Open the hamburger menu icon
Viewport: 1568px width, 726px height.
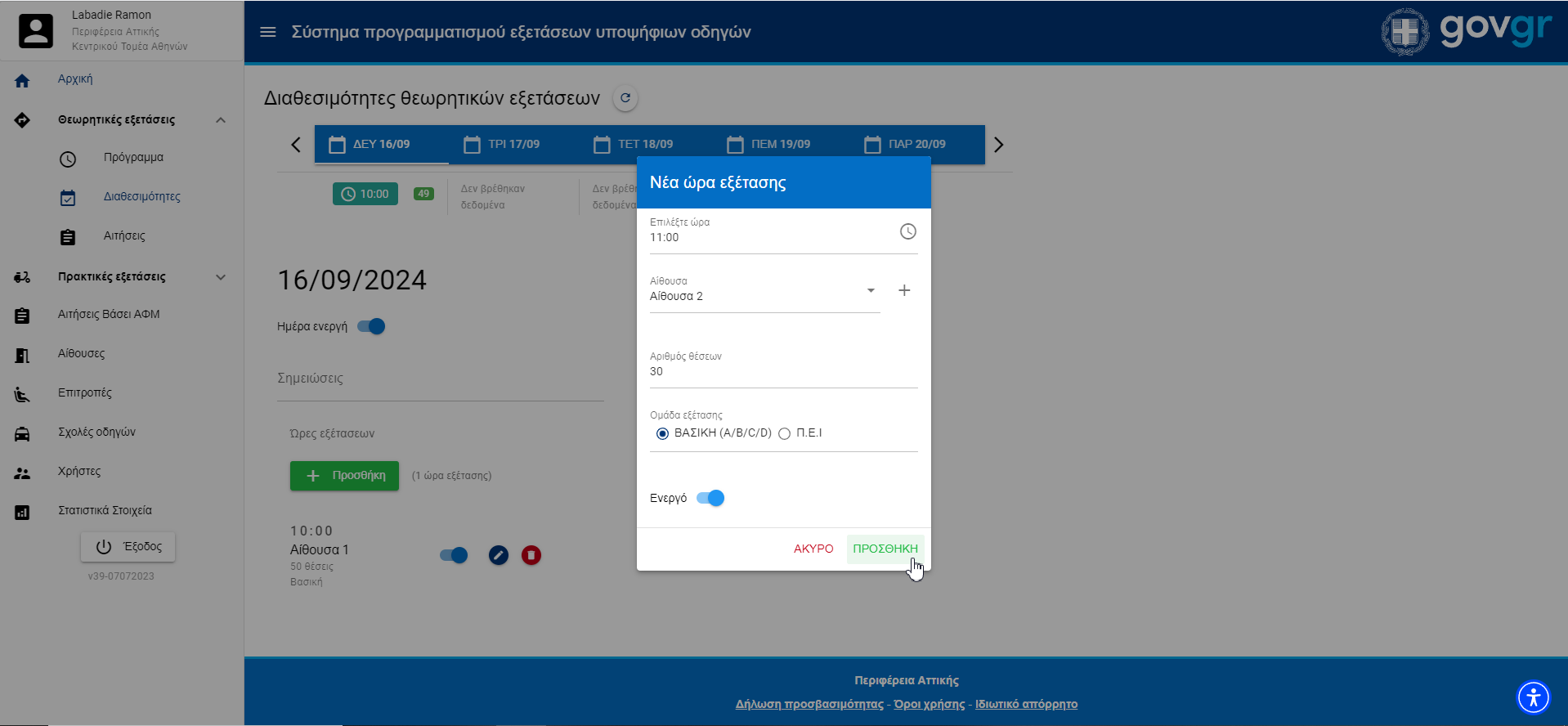[x=267, y=32]
